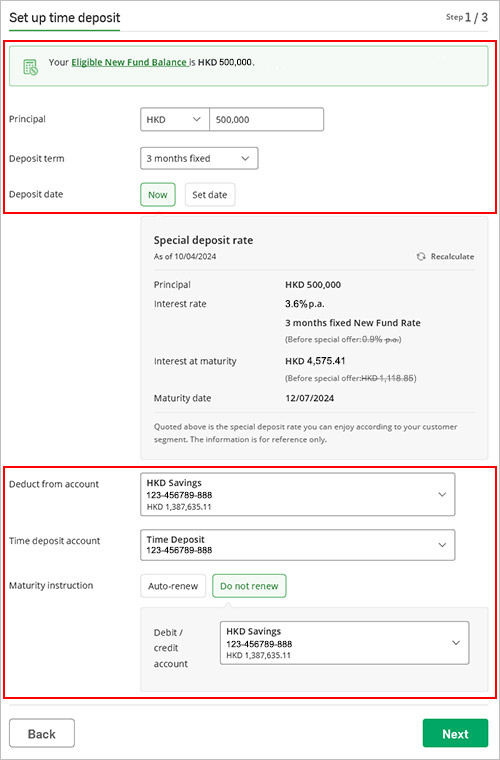
Task: Go Back to previous page
Action: (42, 733)
